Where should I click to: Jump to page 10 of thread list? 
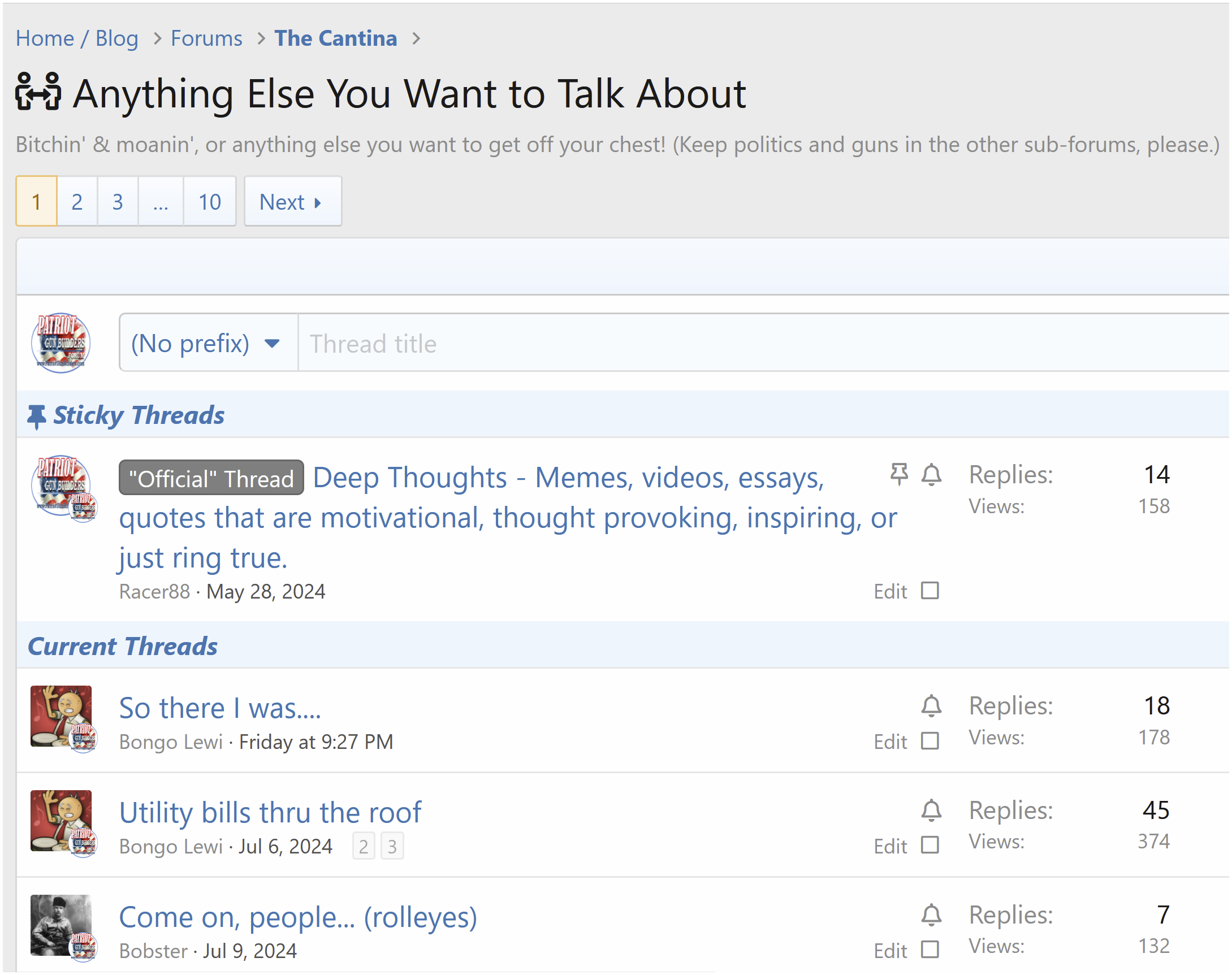tap(209, 202)
